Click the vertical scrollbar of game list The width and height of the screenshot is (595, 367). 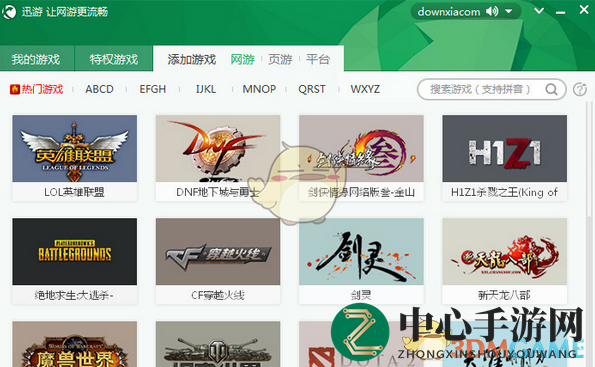coord(590,159)
